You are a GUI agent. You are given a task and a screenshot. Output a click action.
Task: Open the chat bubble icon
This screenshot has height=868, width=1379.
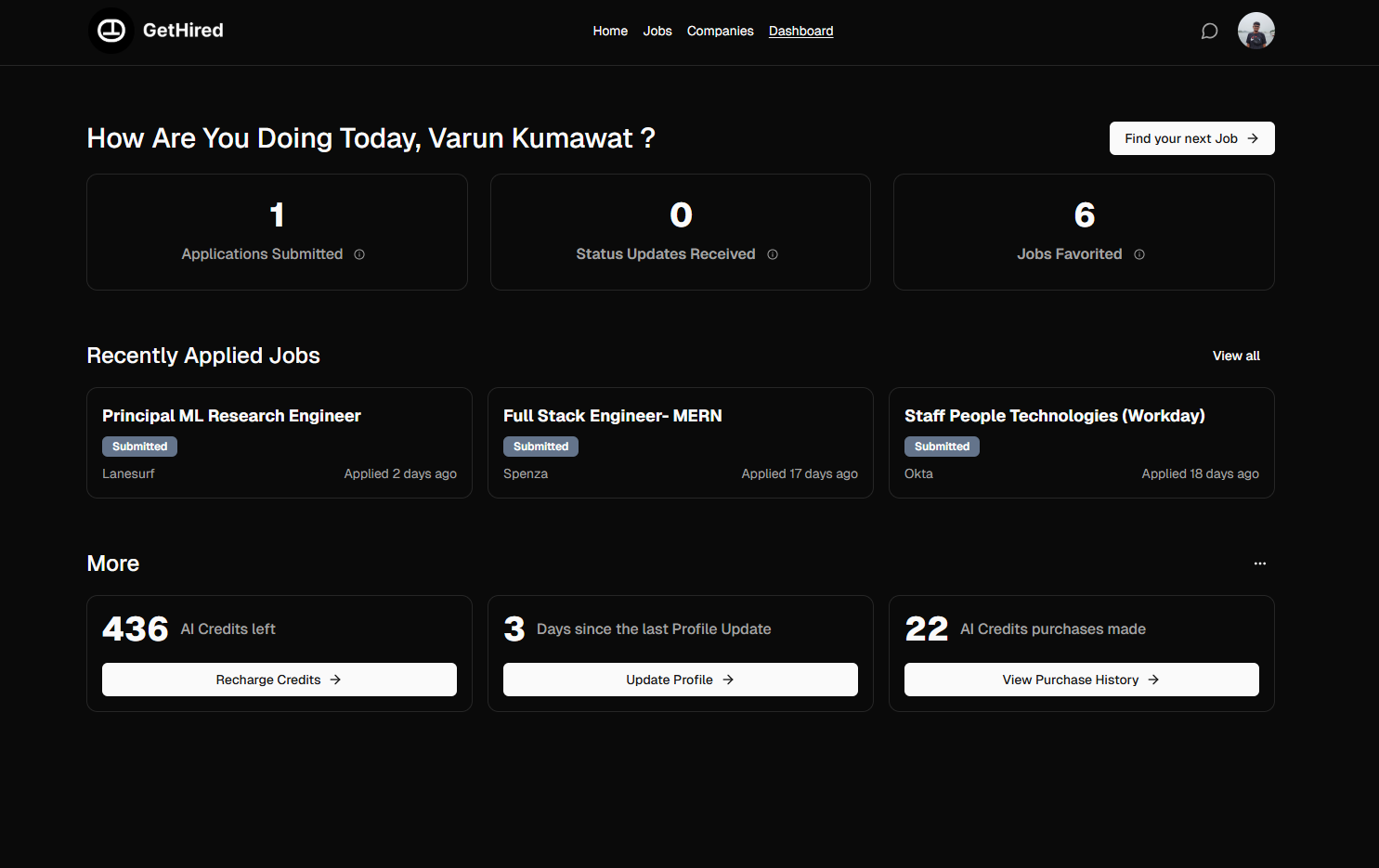pyautogui.click(x=1209, y=31)
